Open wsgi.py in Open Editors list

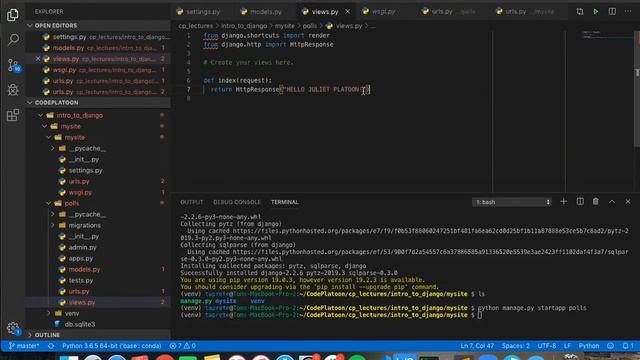pos(98,70)
